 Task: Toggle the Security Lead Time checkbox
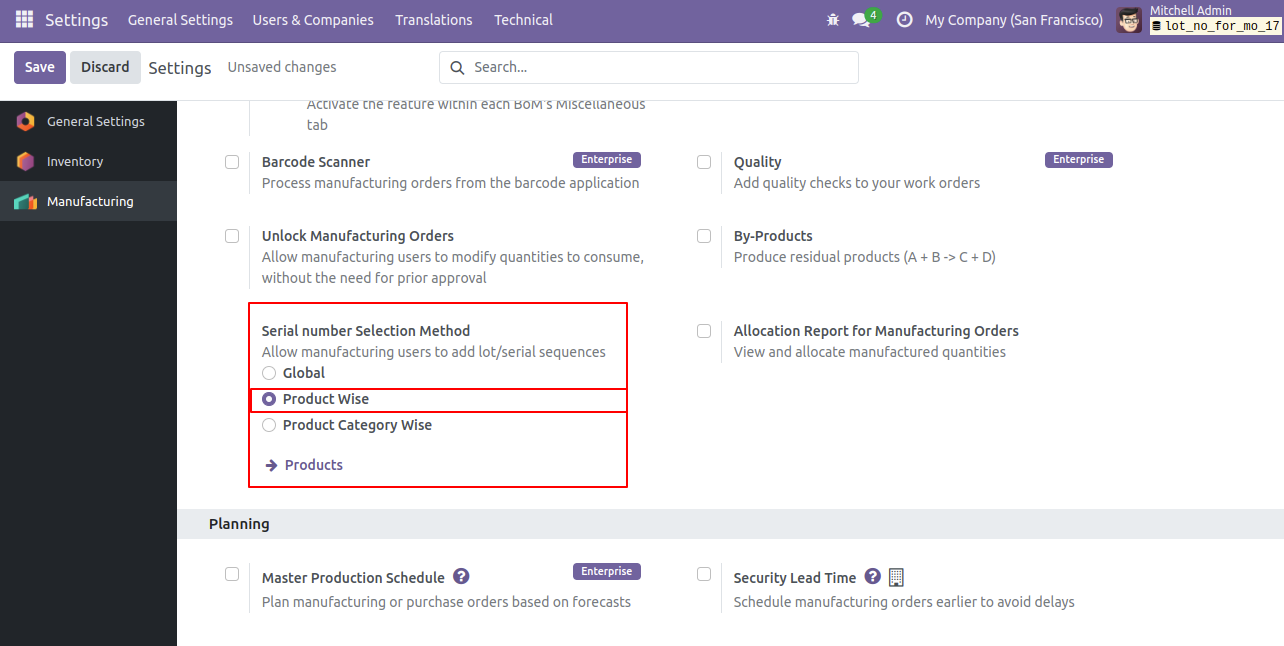pyautogui.click(x=704, y=574)
